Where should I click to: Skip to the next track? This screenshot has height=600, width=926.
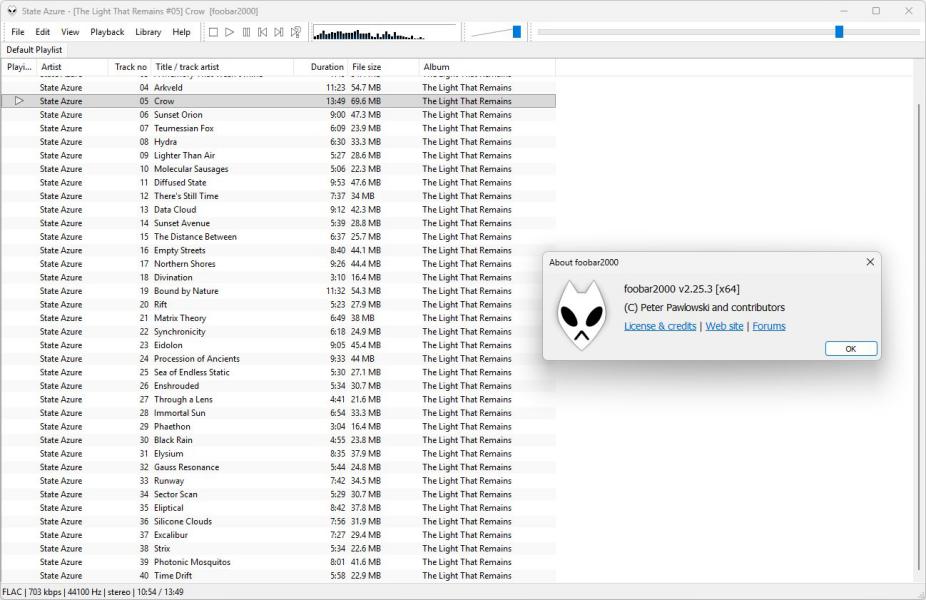click(x=279, y=32)
